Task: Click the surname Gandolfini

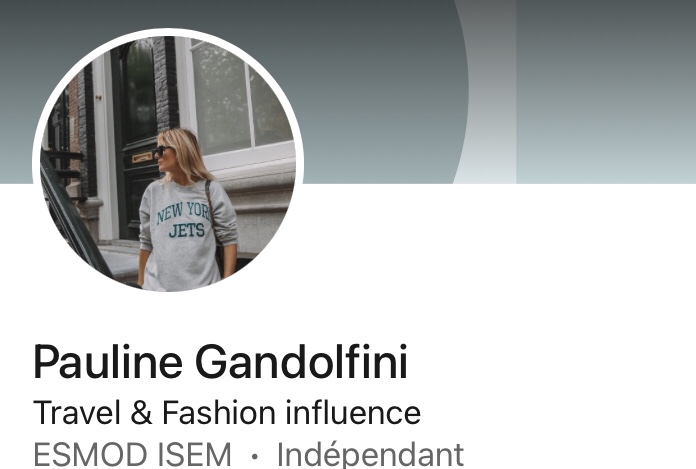Action: coord(301,362)
